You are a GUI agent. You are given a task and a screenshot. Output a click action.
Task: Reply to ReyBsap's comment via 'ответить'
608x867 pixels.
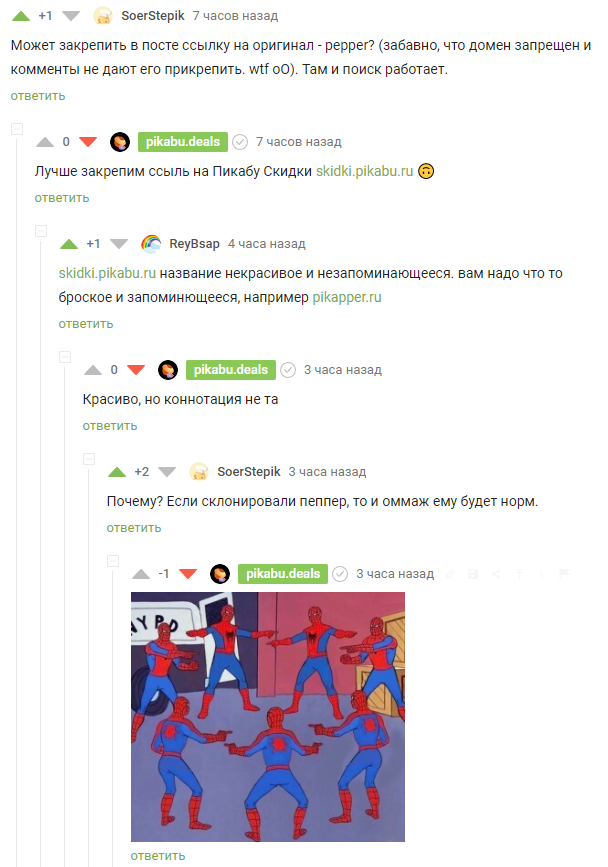click(86, 324)
